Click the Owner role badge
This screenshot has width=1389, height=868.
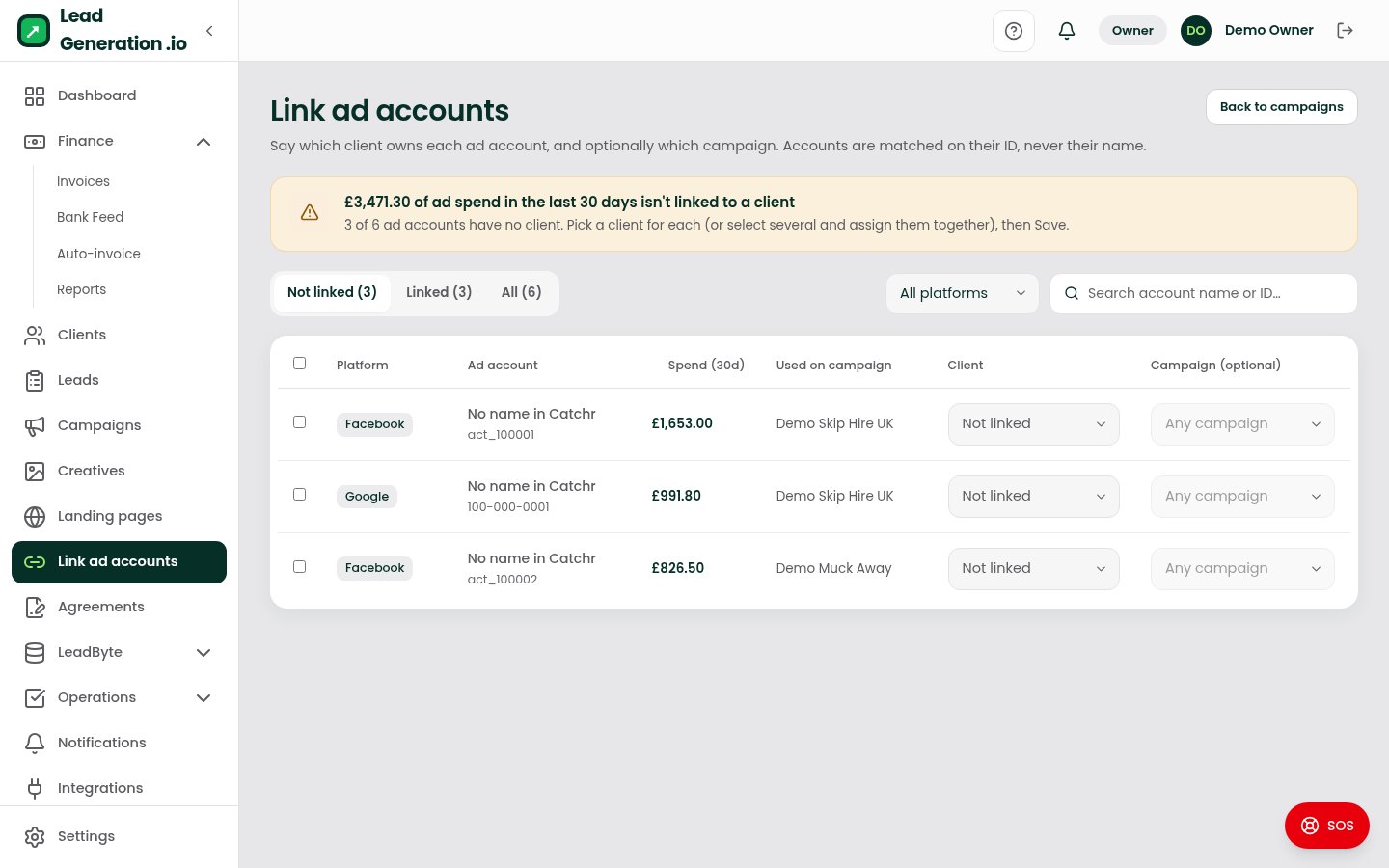point(1132,31)
